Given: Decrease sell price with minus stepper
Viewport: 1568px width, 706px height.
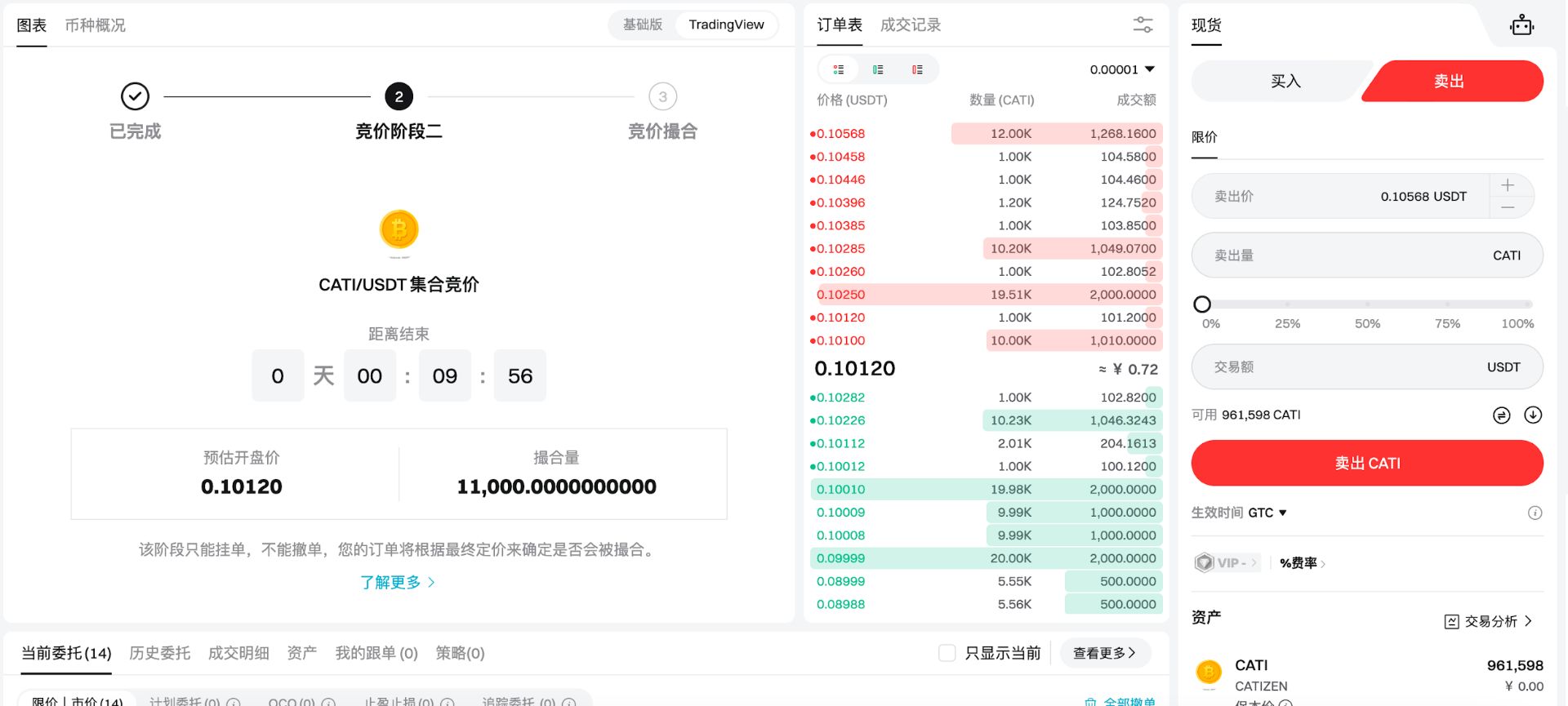Looking at the screenshot, I should pyautogui.click(x=1508, y=207).
